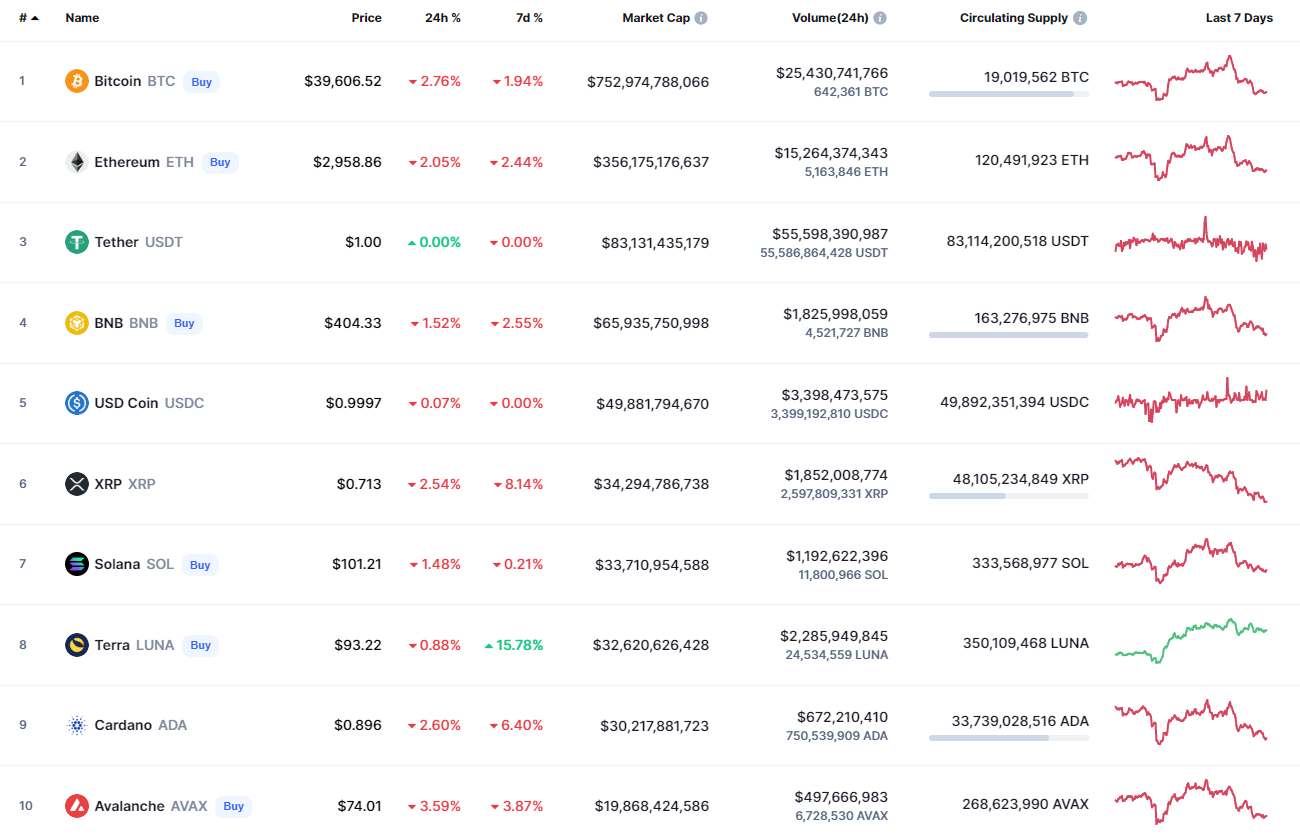Sort by the 24h % column header
Viewport: 1300px width, 838px height.
pos(442,18)
